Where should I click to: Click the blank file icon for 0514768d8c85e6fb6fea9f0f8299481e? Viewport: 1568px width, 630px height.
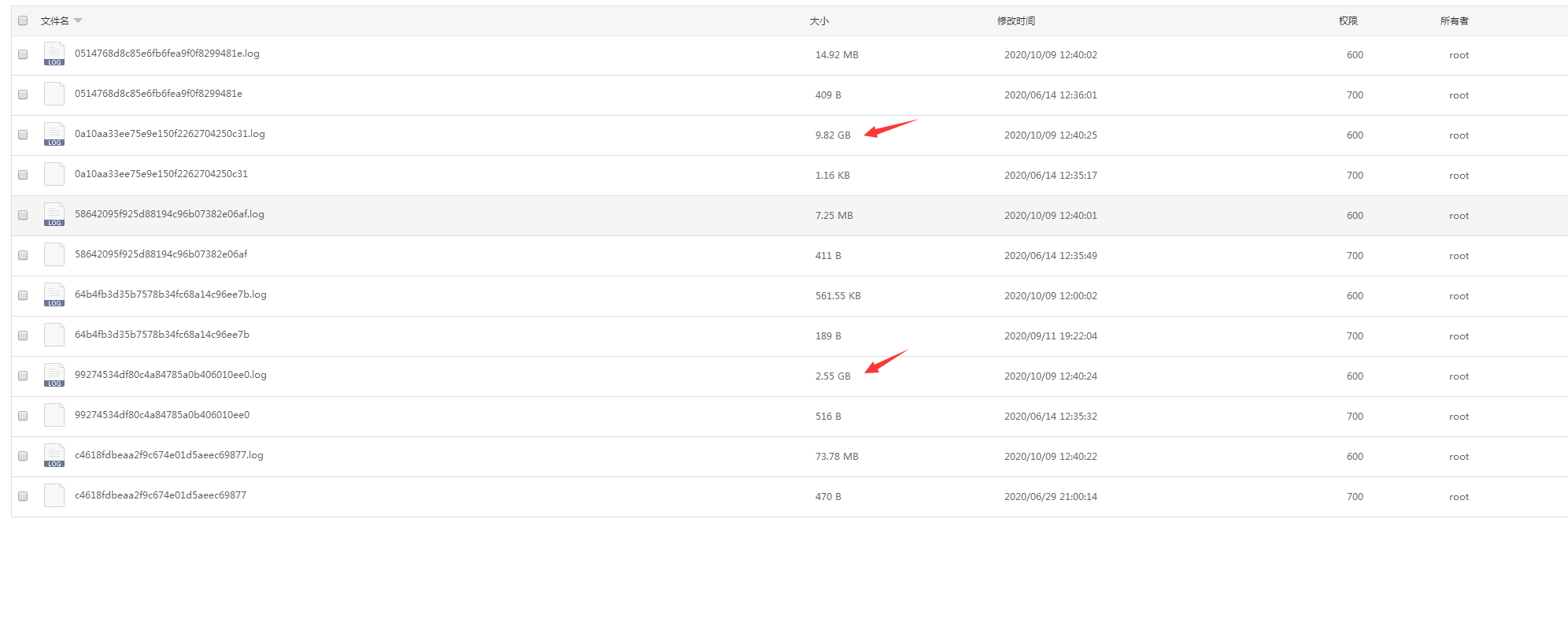pyautogui.click(x=54, y=94)
